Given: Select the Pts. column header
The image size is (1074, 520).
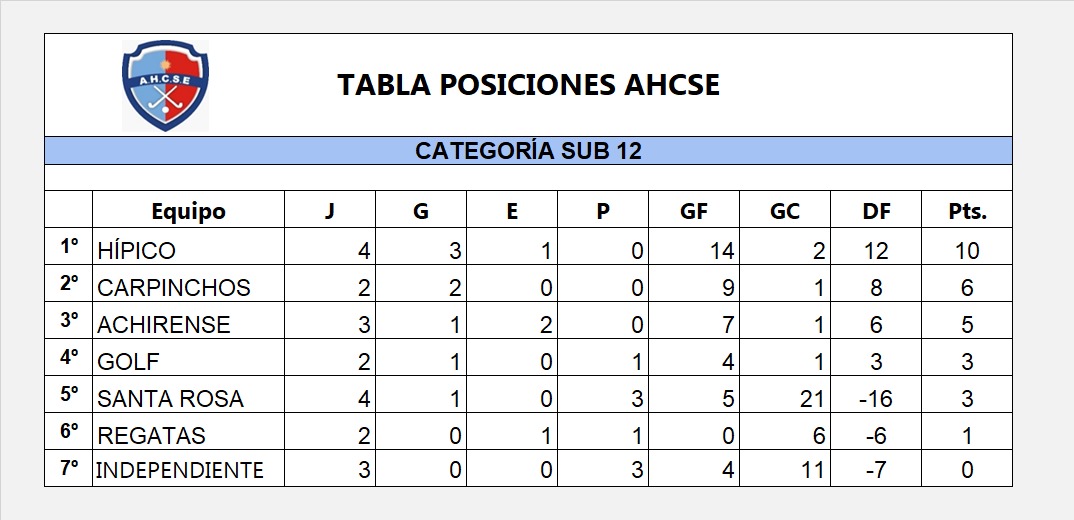Looking at the screenshot, I should pyautogui.click(x=967, y=211).
